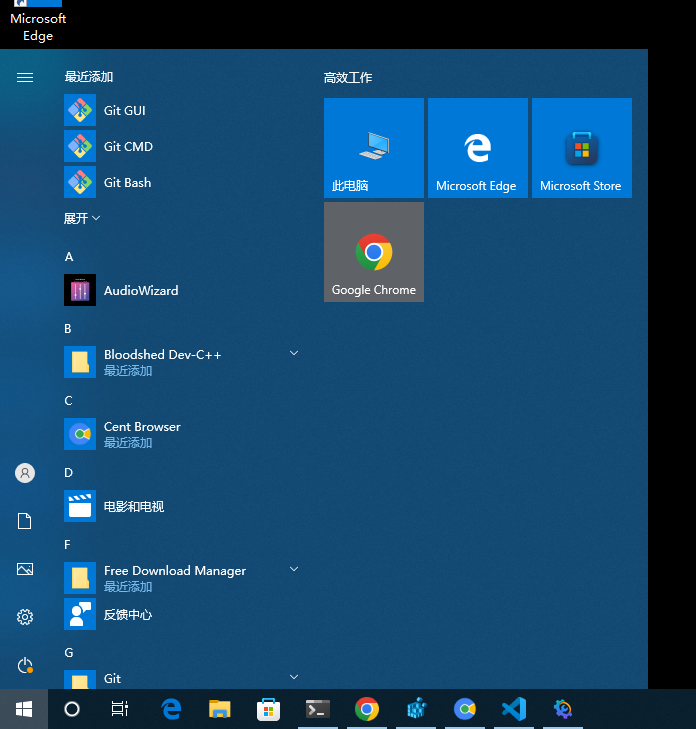696x729 pixels.
Task: Click the gear-wrench app at taskbar end
Action: (563, 709)
